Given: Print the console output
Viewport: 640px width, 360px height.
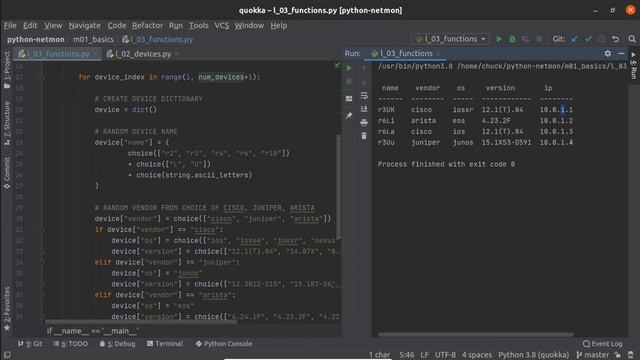Looking at the screenshot, I should (364, 122).
